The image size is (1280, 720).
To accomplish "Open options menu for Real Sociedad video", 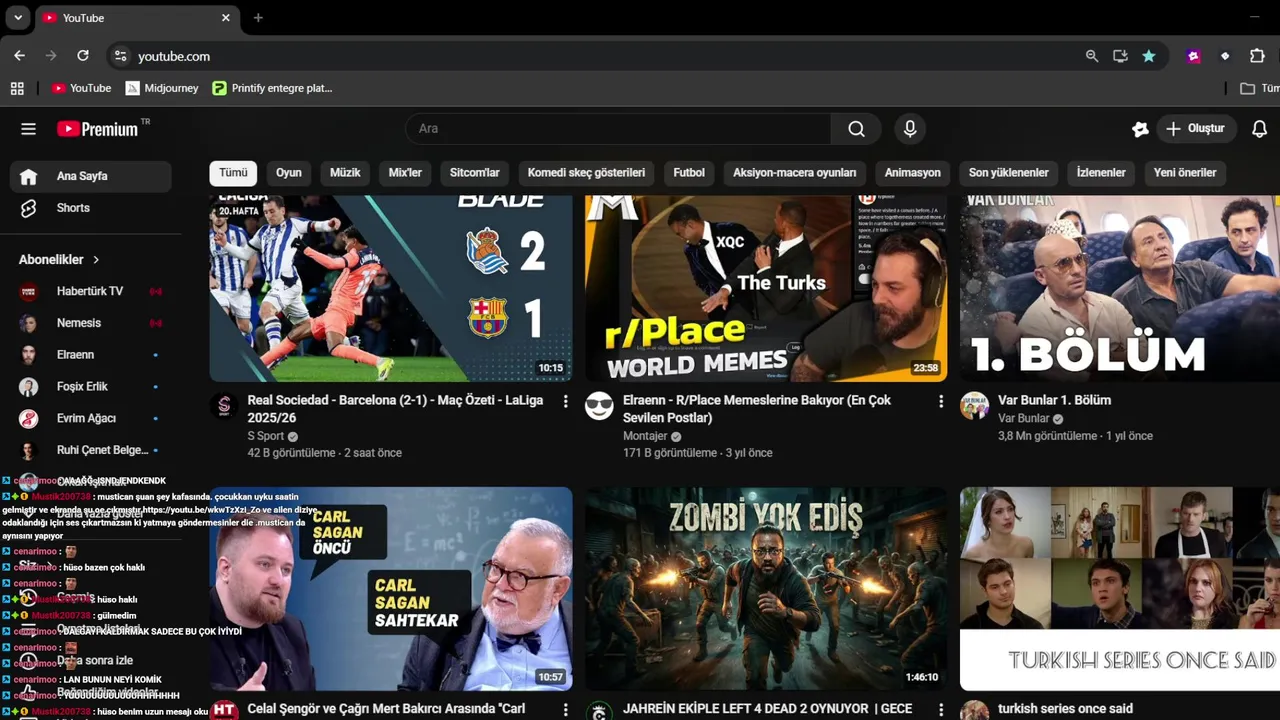I will point(565,401).
